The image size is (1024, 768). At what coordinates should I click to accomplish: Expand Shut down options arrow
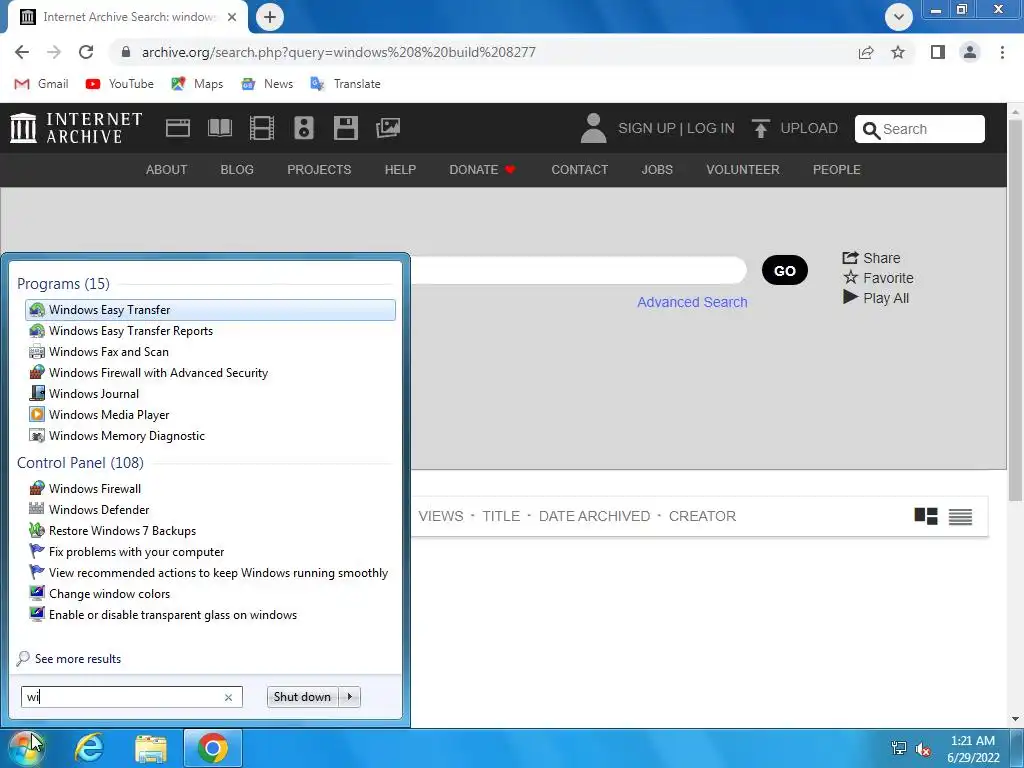350,697
